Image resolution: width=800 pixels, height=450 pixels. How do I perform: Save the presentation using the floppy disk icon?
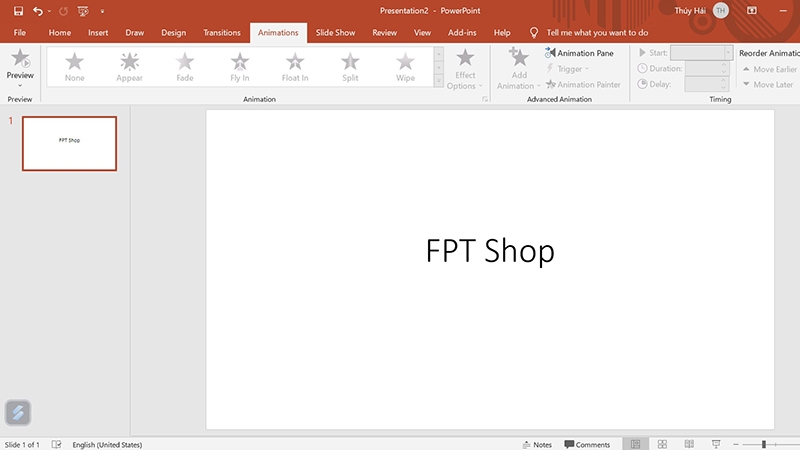pos(18,11)
